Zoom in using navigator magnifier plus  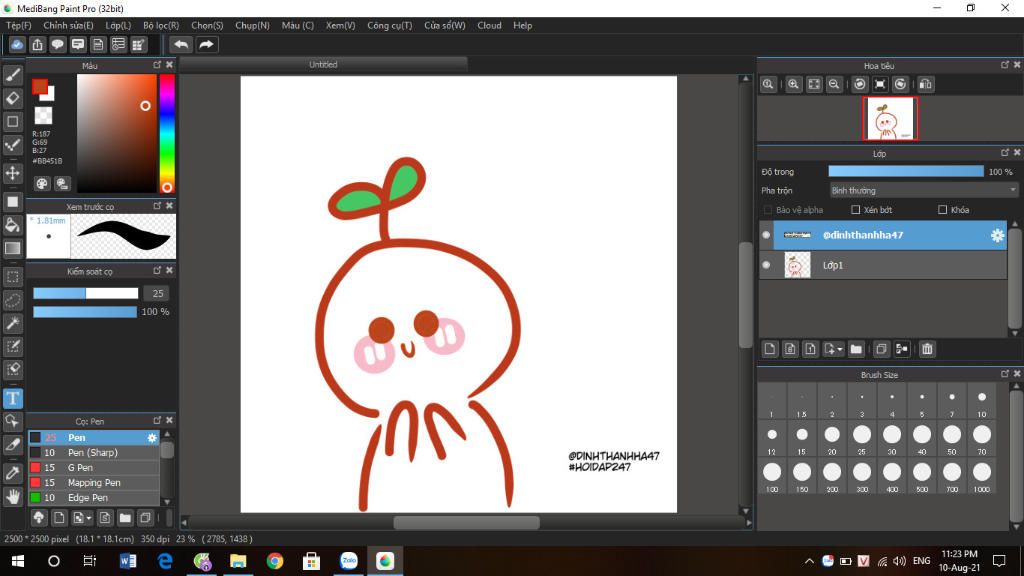pos(793,85)
